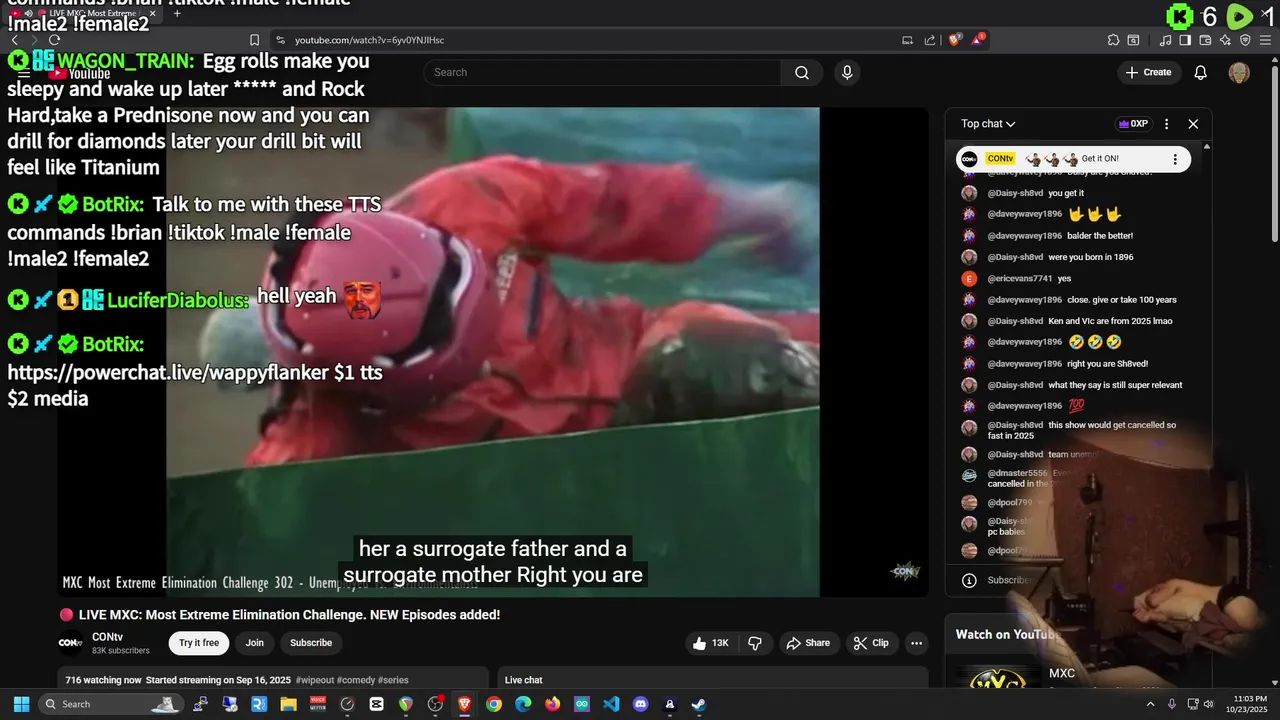Open the CONtv channel name link
Viewport: 1280px width, 720px height.
[107, 637]
